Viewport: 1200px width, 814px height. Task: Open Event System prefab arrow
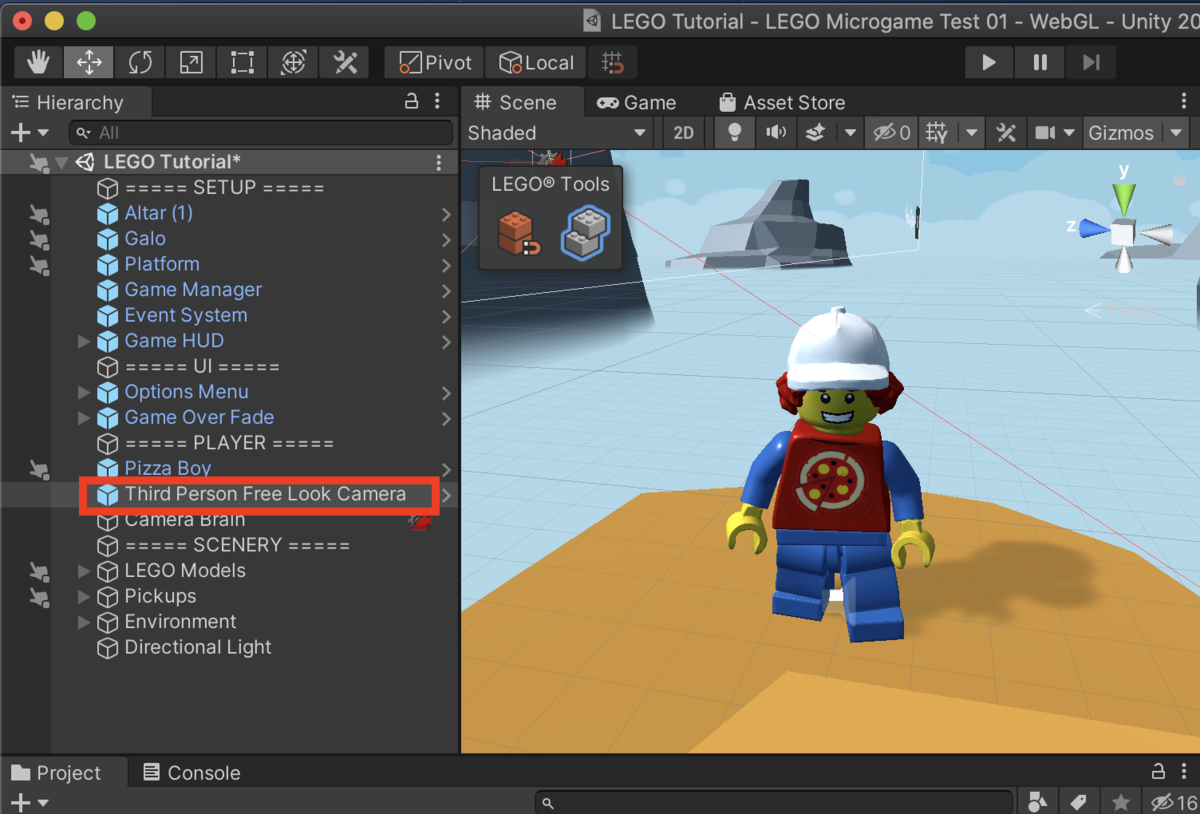click(446, 316)
